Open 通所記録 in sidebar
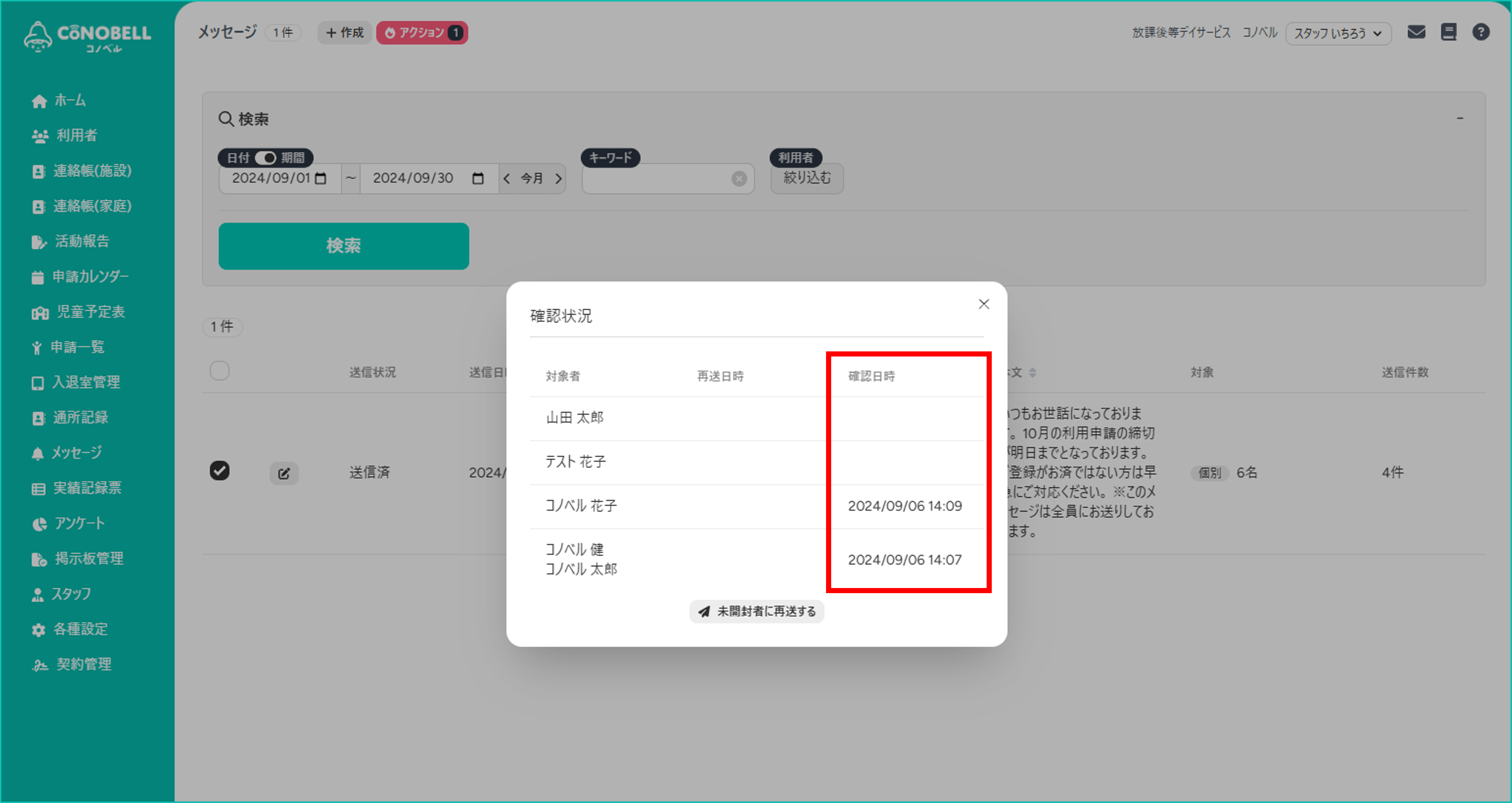 point(70,417)
